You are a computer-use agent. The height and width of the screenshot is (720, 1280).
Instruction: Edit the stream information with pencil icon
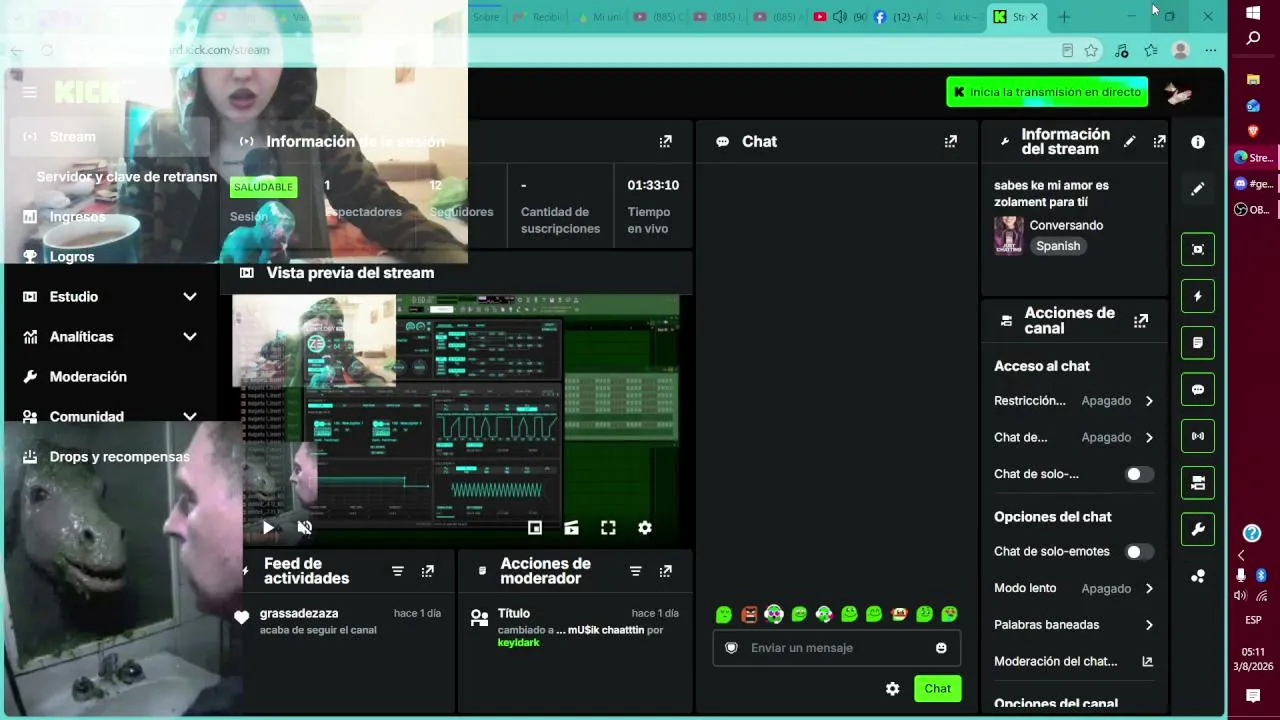[1129, 142]
